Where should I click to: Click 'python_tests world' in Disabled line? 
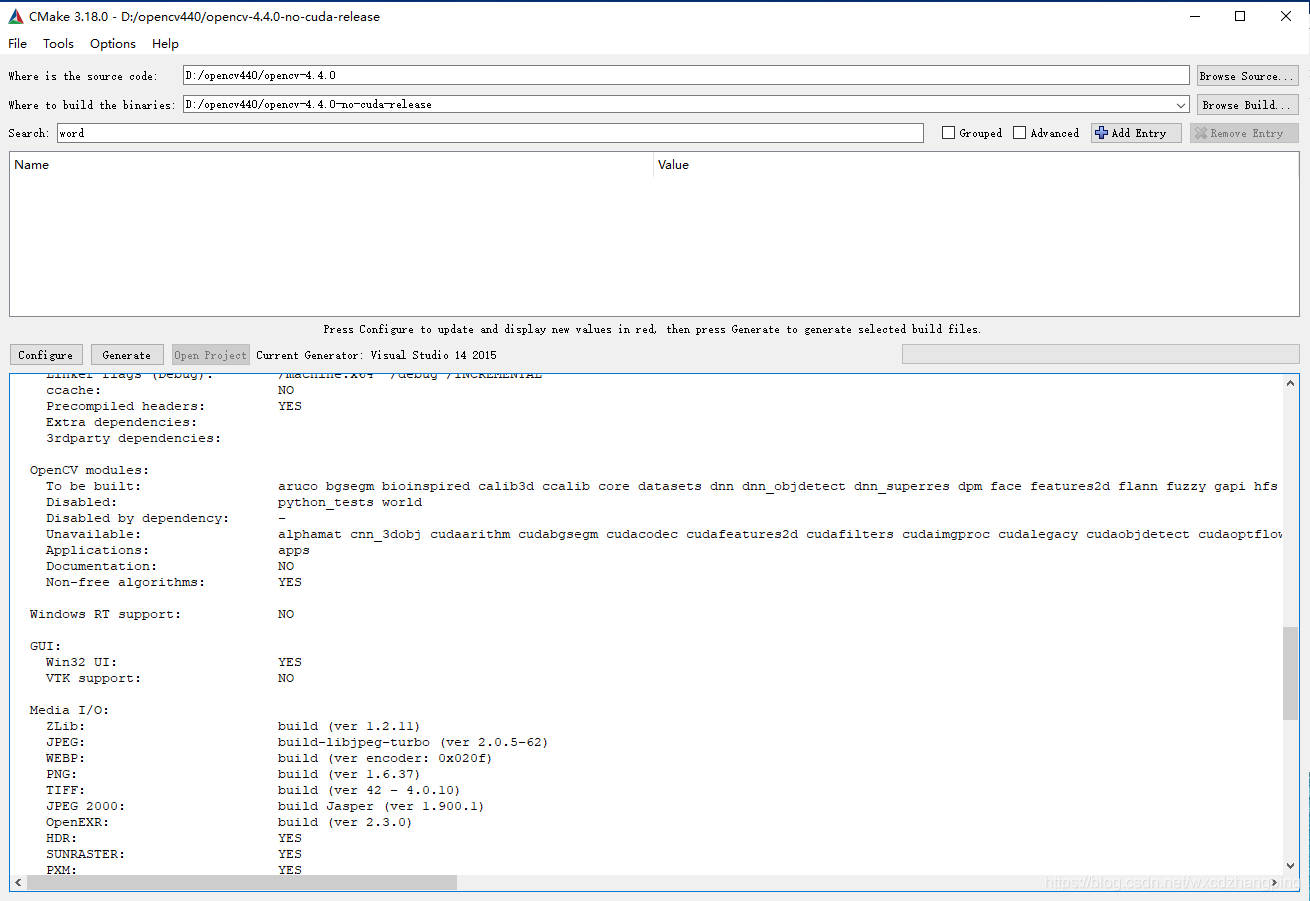pyautogui.click(x=350, y=502)
